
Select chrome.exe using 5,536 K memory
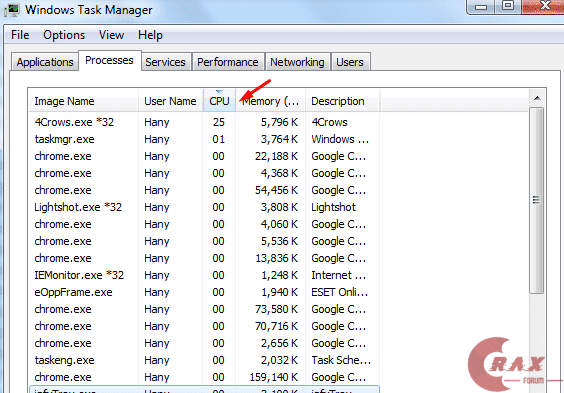[204, 241]
